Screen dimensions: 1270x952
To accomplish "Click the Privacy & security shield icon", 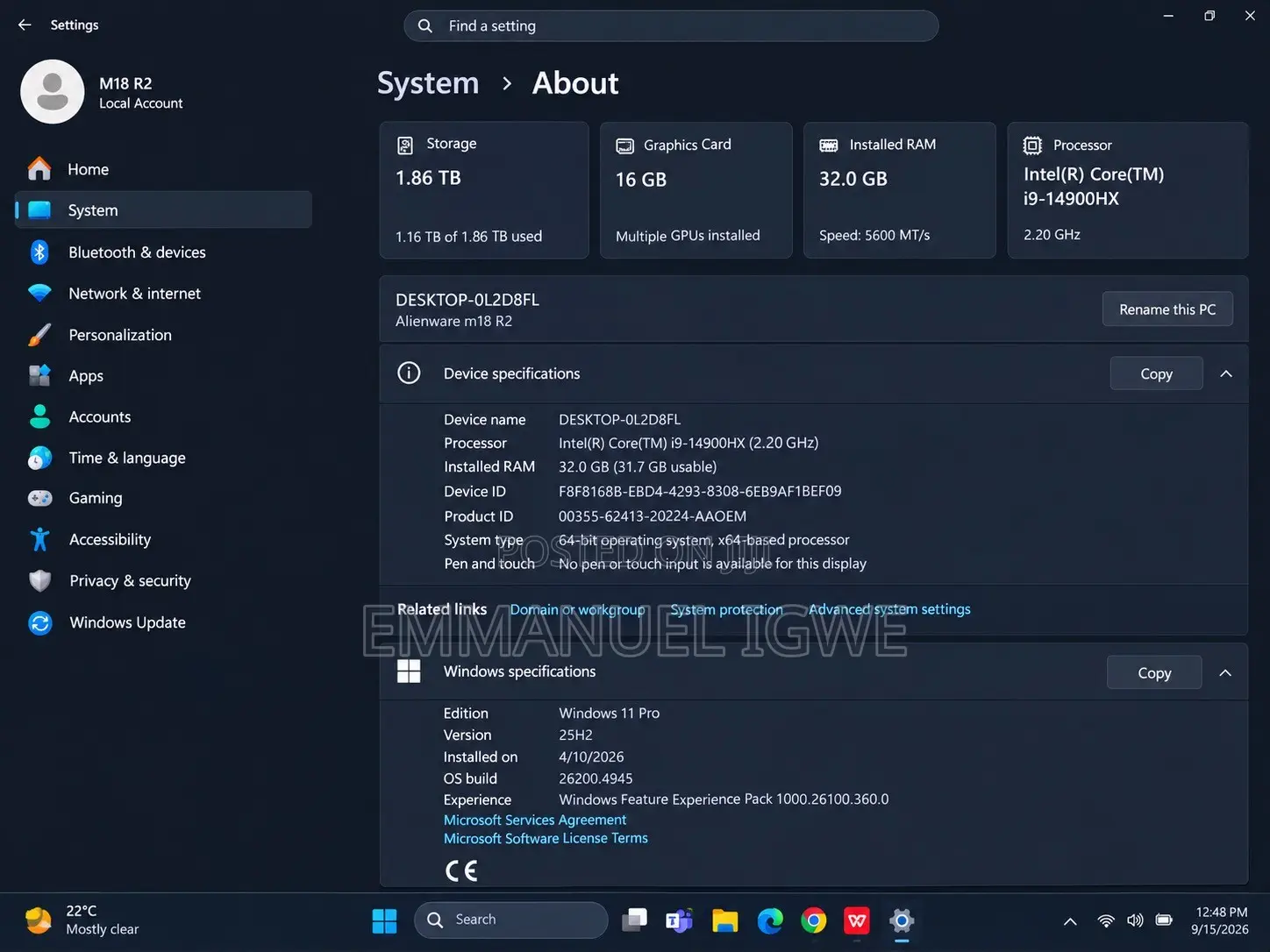I will pos(39,580).
